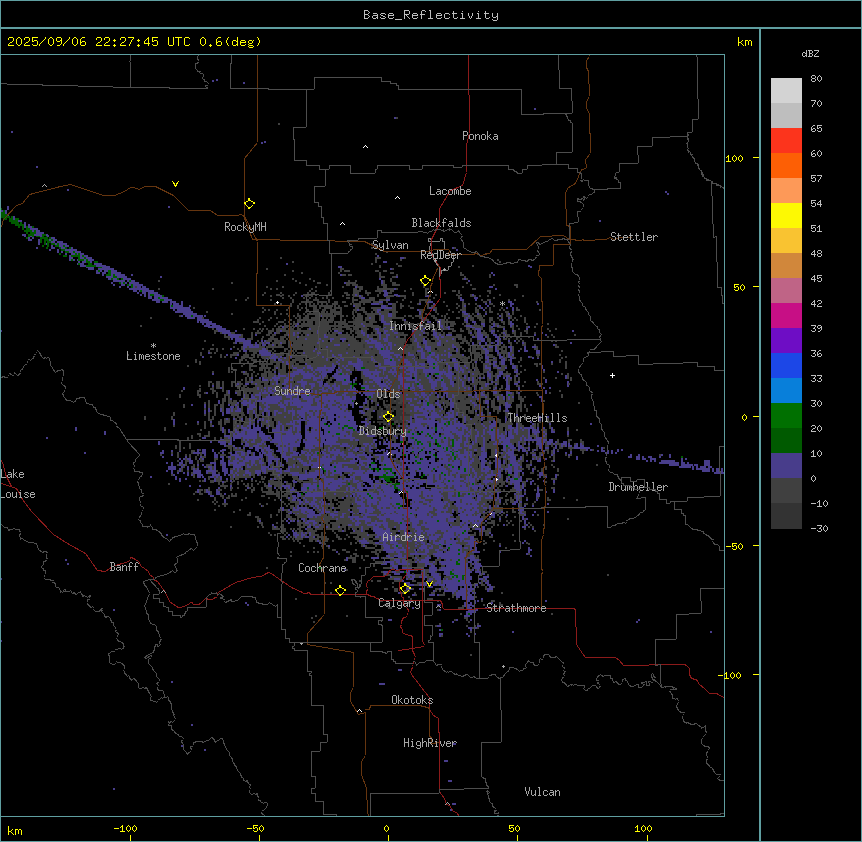Screen dimensions: 862x842
Task: Click the white caret marker west of Ponoka
Action: pyautogui.click(x=365, y=147)
